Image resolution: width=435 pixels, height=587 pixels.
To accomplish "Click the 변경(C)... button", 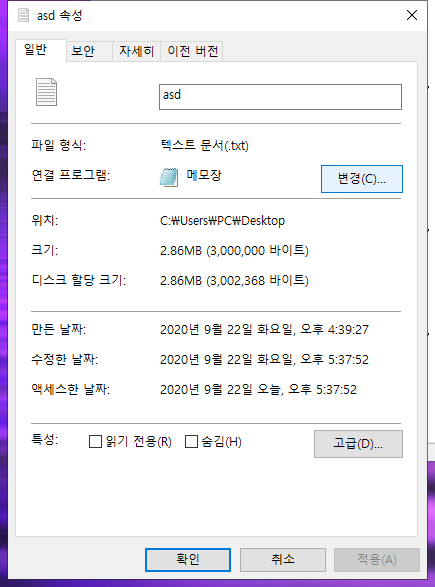I will tap(362, 179).
